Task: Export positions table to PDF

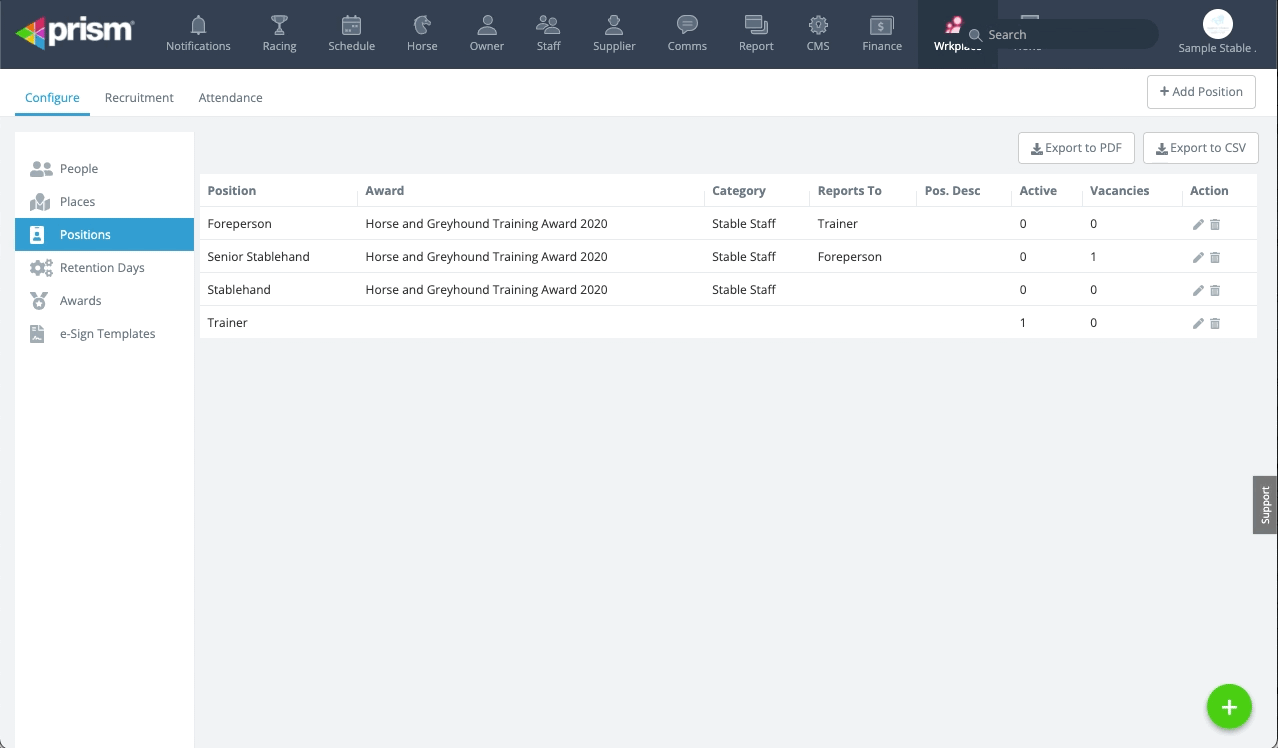Action: [1075, 148]
